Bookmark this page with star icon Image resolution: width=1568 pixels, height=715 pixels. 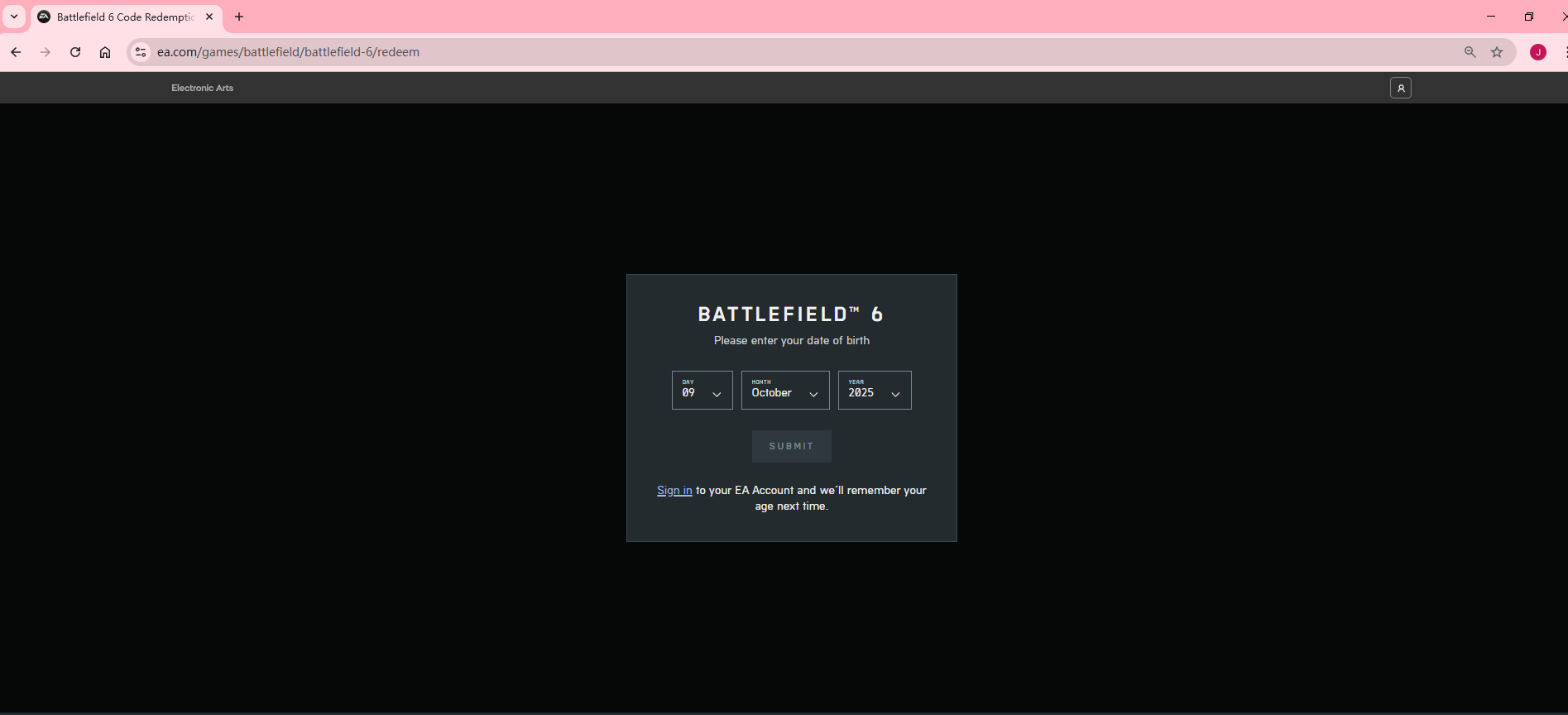pyautogui.click(x=1497, y=52)
